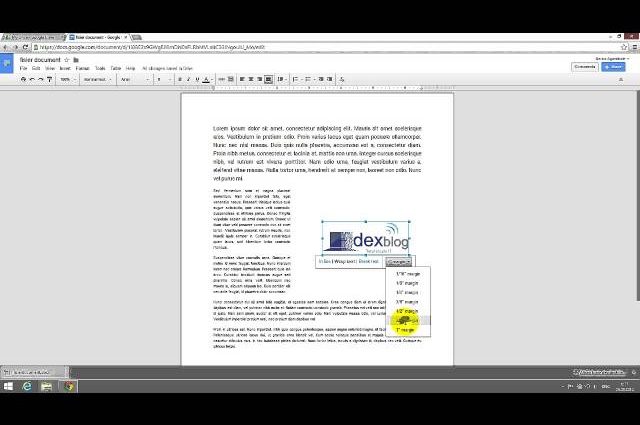Click the numbered list icon

pyautogui.click(x=297, y=79)
